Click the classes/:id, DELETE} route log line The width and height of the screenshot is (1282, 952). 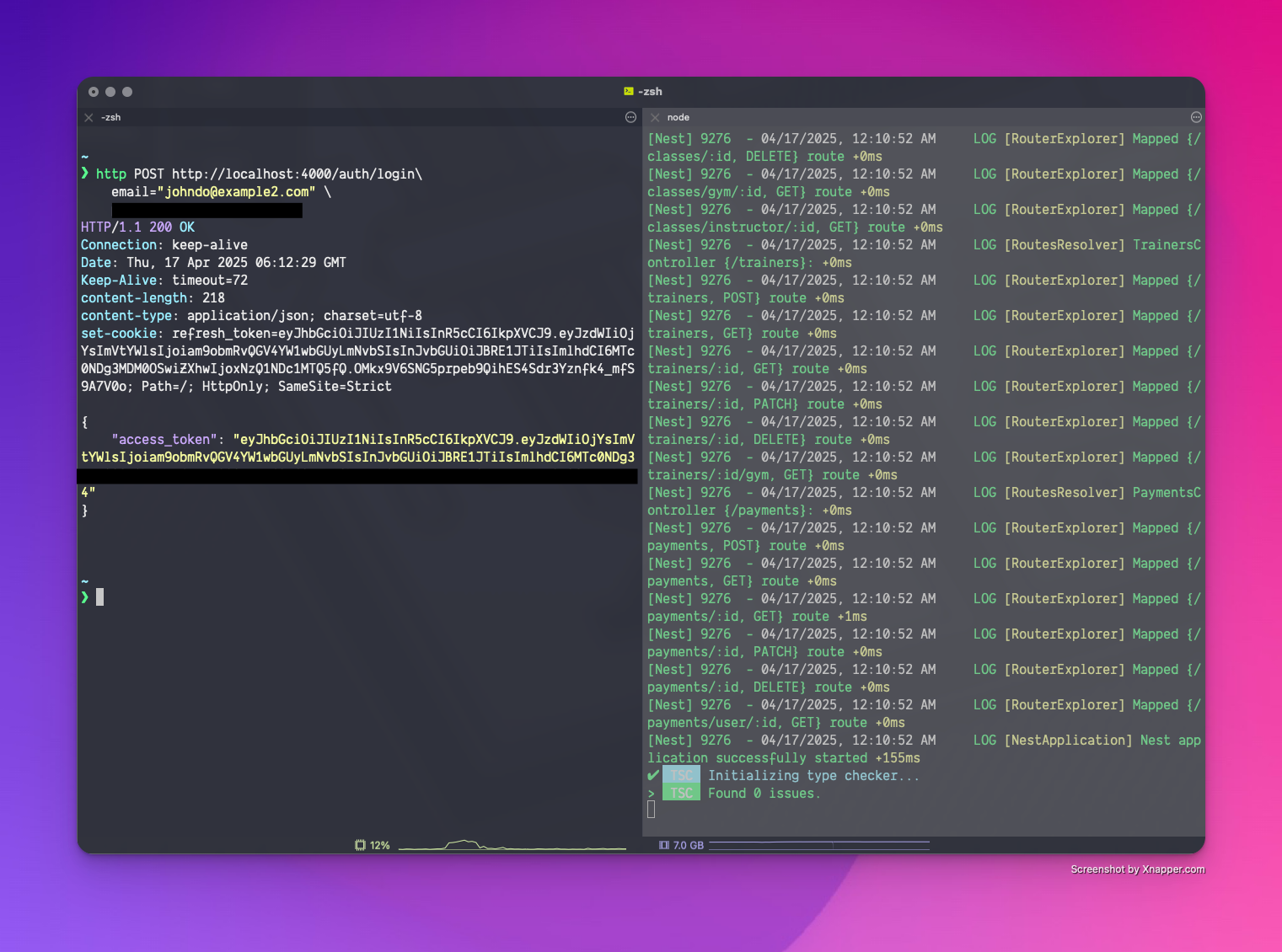764,156
